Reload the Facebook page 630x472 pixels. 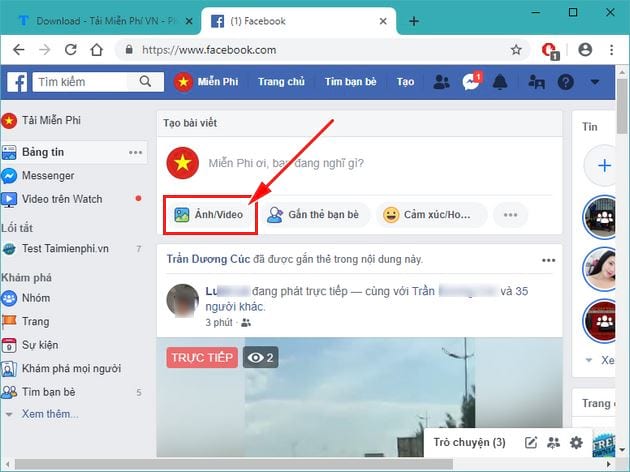(x=71, y=50)
